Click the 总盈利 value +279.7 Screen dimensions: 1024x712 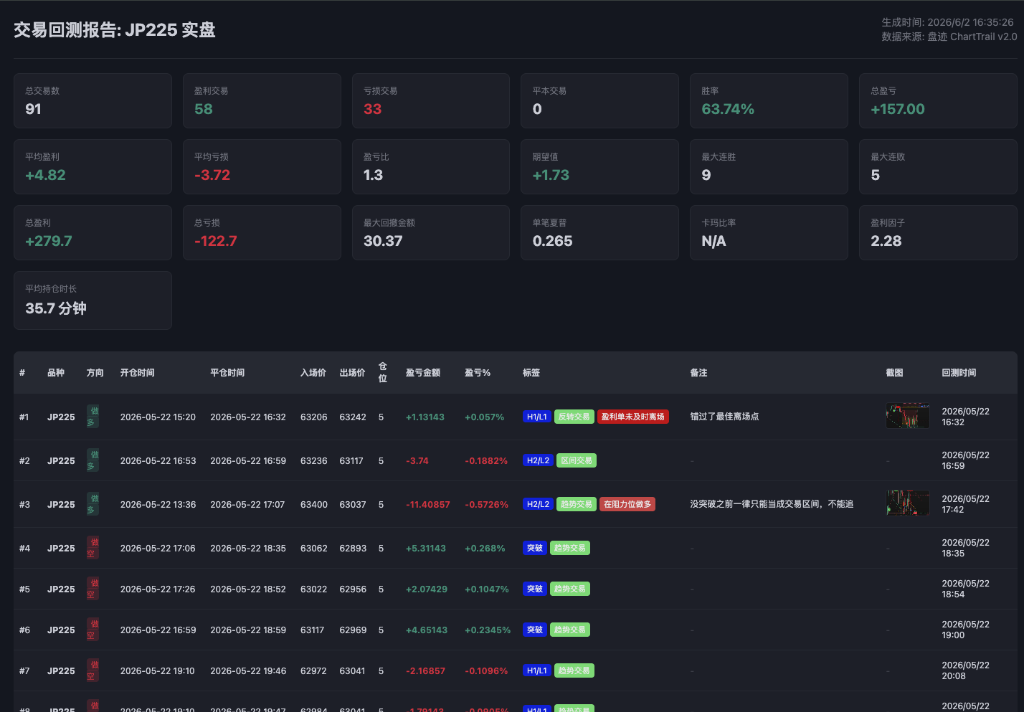coord(48,241)
